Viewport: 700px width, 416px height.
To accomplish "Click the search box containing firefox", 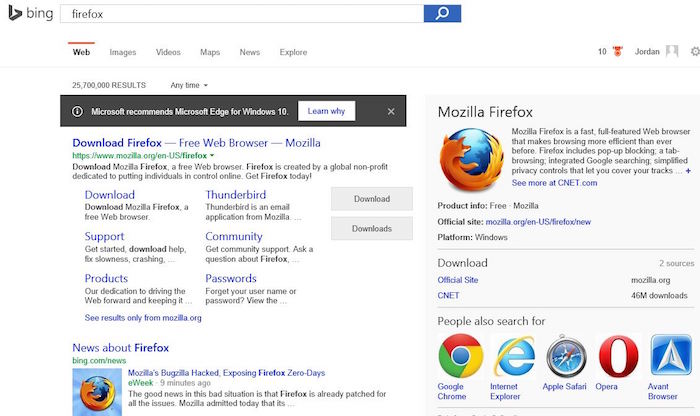I will coord(240,14).
